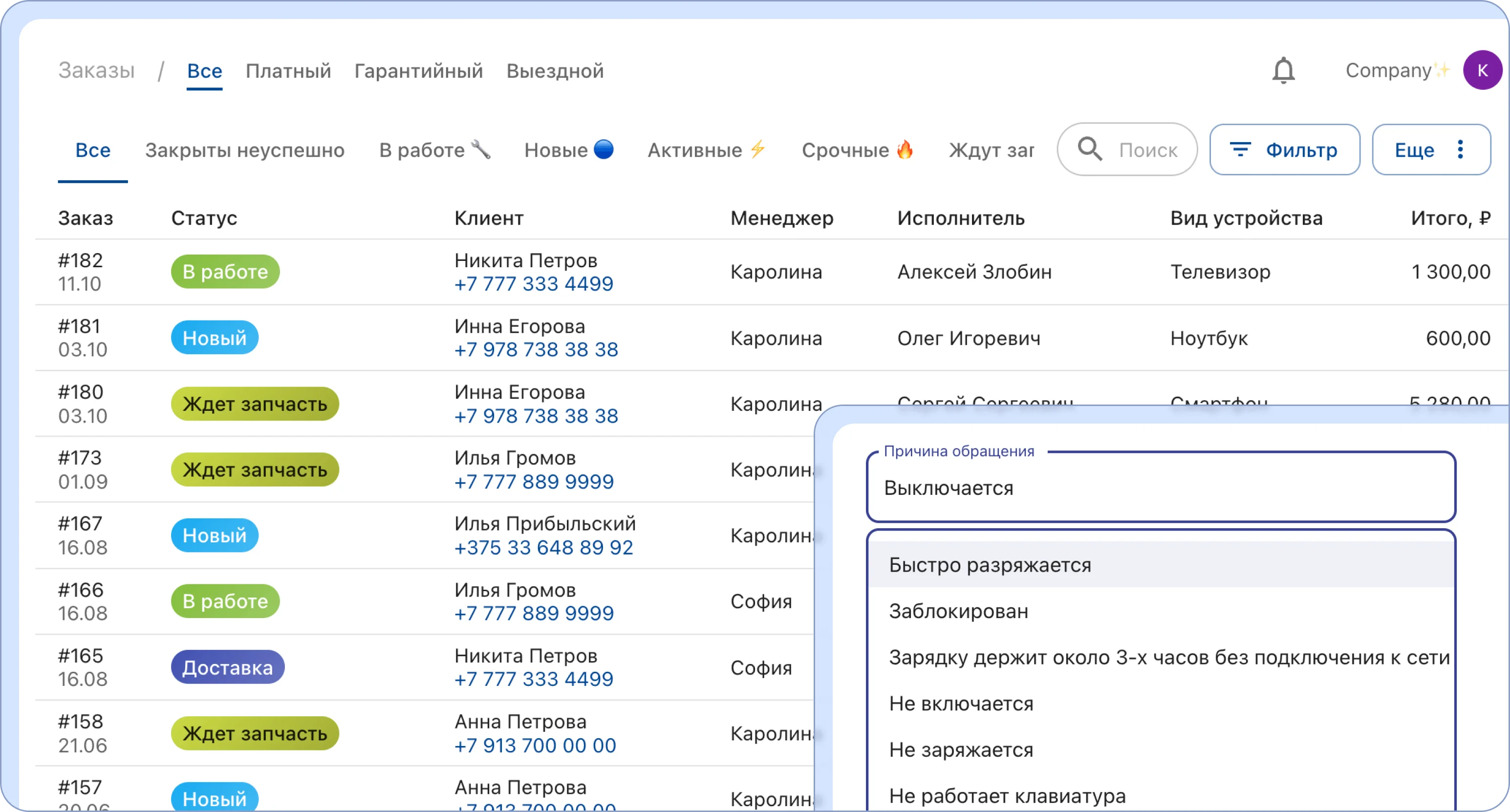Screen dimensions: 1510x812
Task: Switch to the Гарантийный tab
Action: click(x=418, y=71)
